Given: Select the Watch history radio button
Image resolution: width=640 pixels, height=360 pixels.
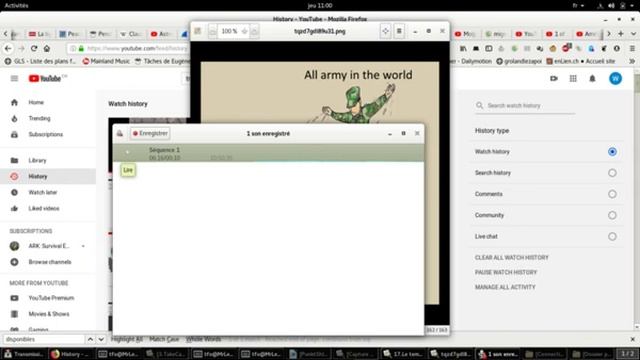Looking at the screenshot, I should [x=612, y=151].
